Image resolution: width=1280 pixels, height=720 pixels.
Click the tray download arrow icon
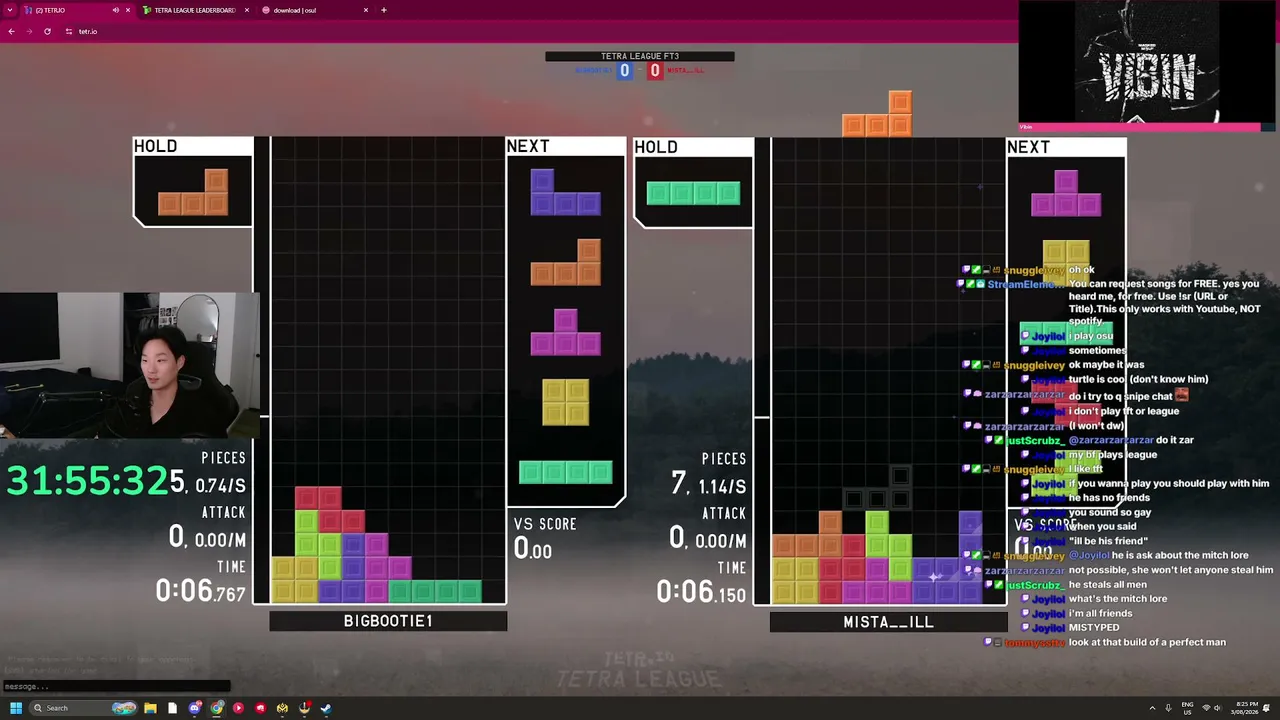pos(1168,708)
